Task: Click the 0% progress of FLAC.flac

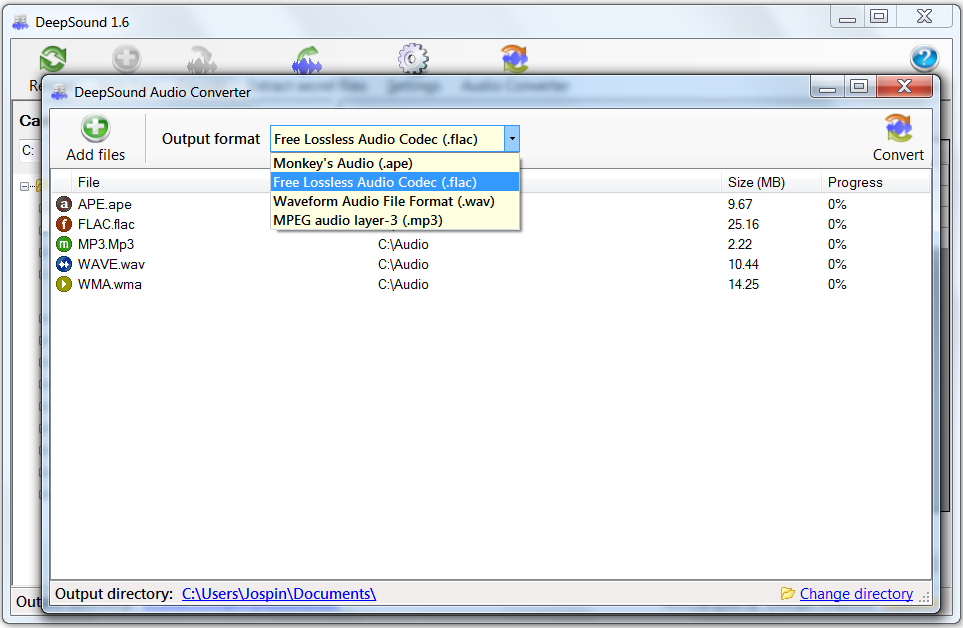Action: coord(836,224)
